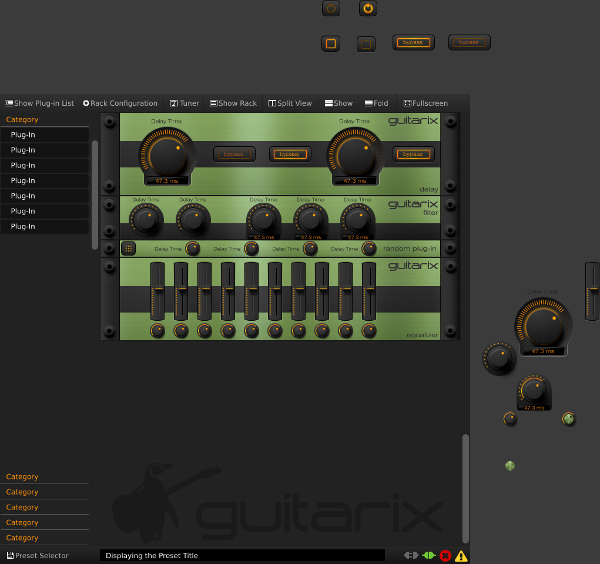Click the plug-in list vertical scrollbar
This screenshot has width=600, height=564.
95,195
